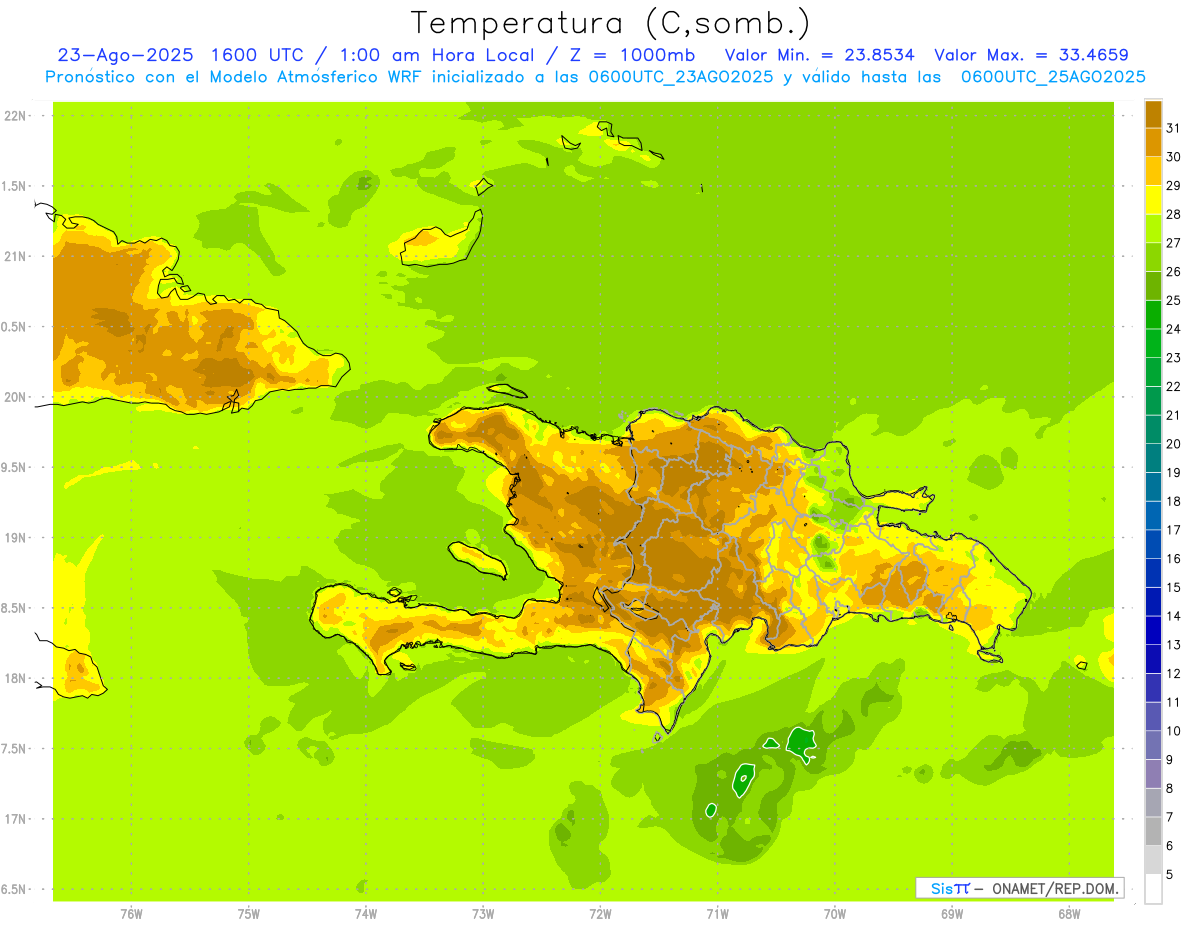Viewport: 1200px width, 927px height.
Task: Click the '76W' longitude axis label
Action: 131,913
